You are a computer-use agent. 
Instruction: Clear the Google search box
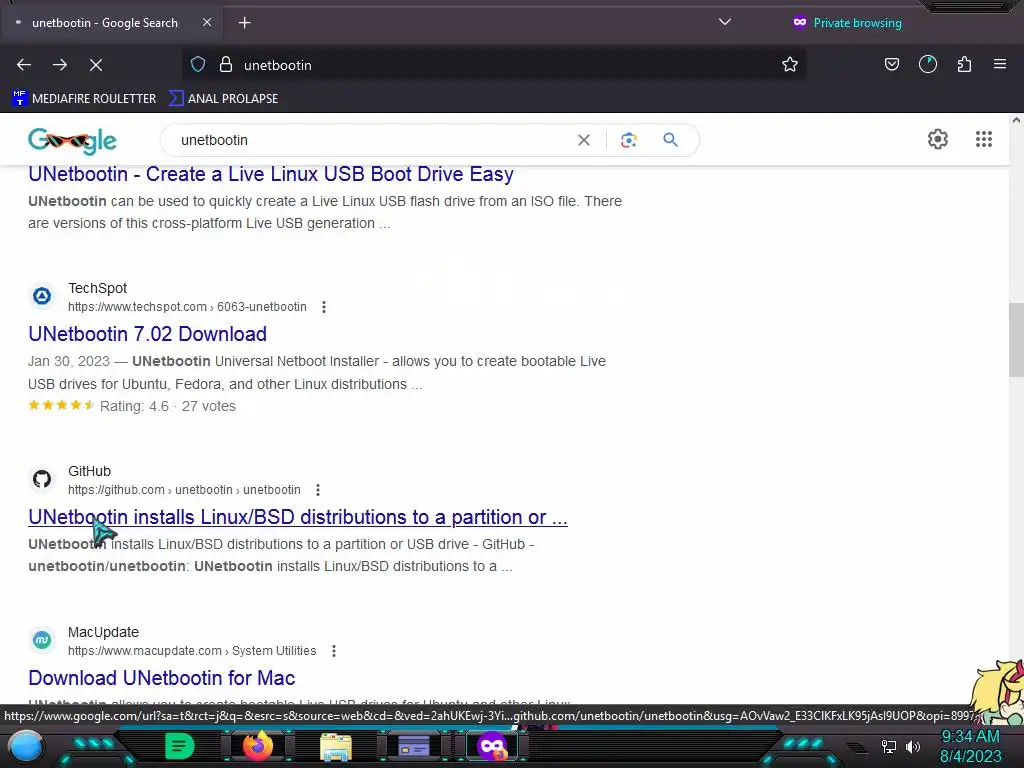pyautogui.click(x=584, y=140)
